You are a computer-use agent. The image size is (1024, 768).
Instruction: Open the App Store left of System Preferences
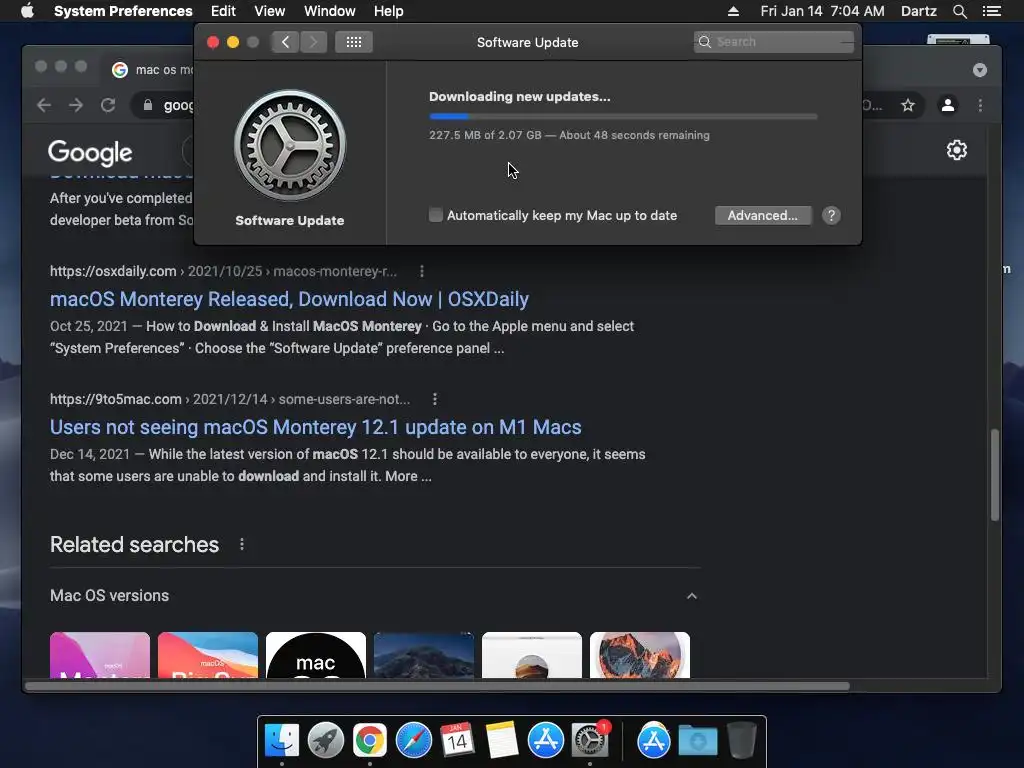coord(545,741)
